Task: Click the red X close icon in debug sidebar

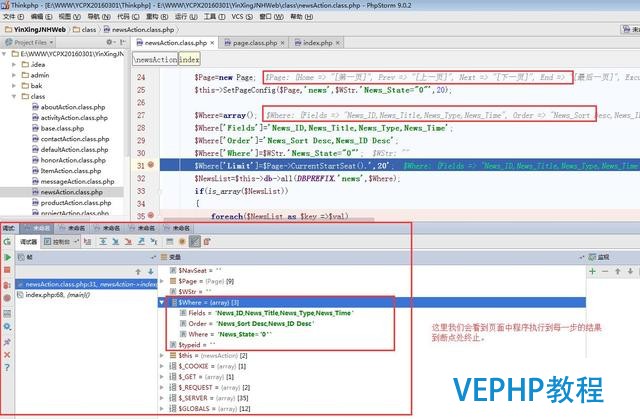Action: (7, 355)
